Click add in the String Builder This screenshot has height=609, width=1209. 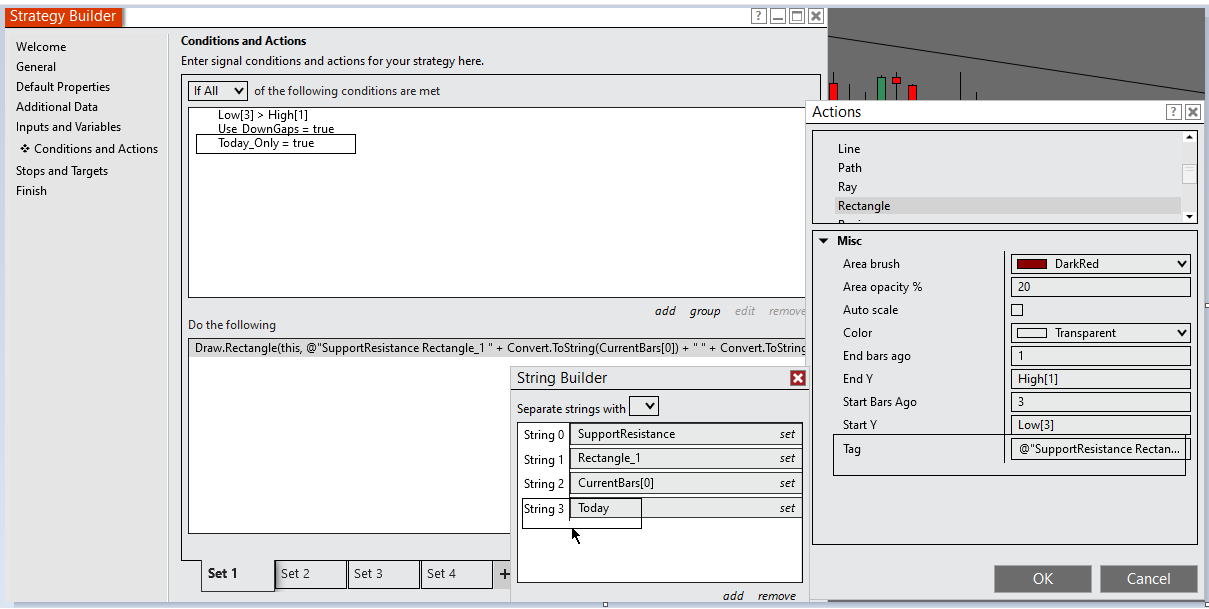pos(733,596)
